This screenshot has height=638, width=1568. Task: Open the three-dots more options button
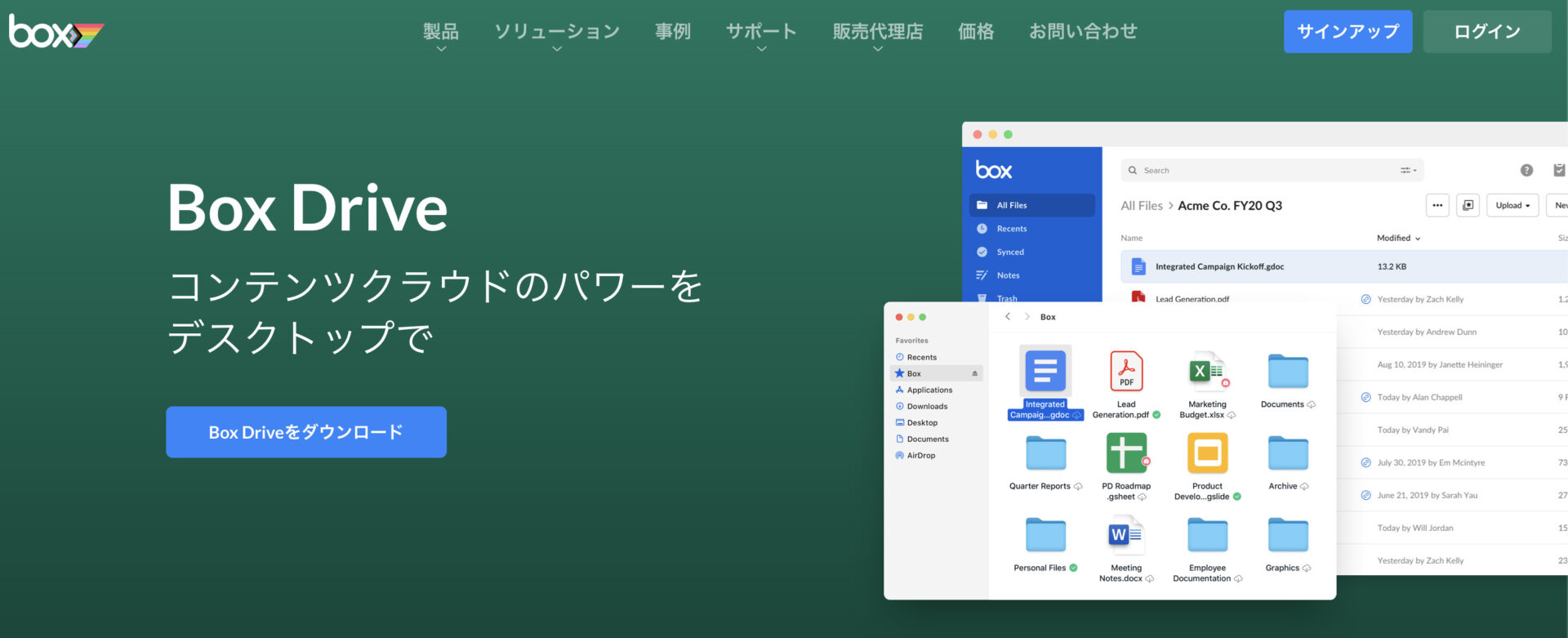tap(1437, 205)
